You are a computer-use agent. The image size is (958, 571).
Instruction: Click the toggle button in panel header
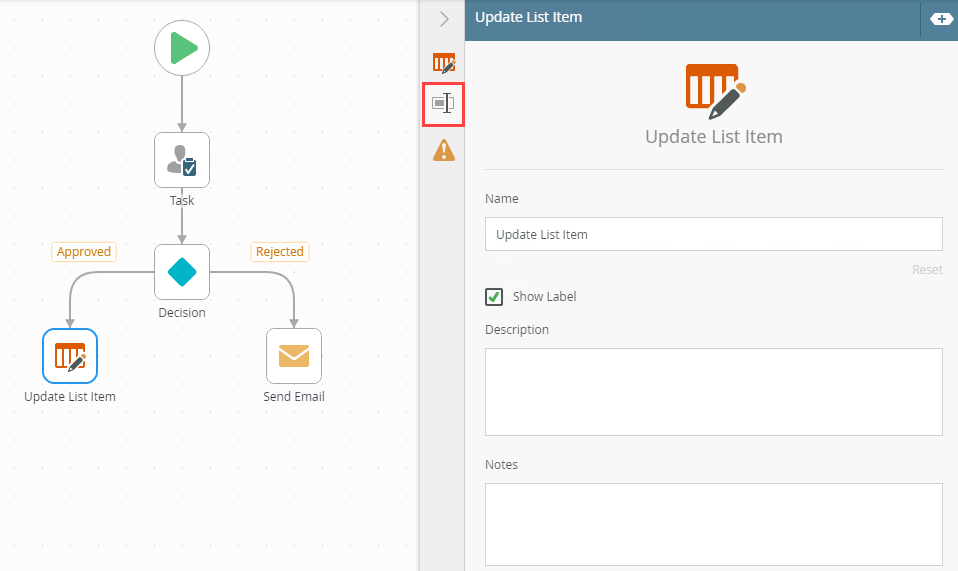pos(941,18)
